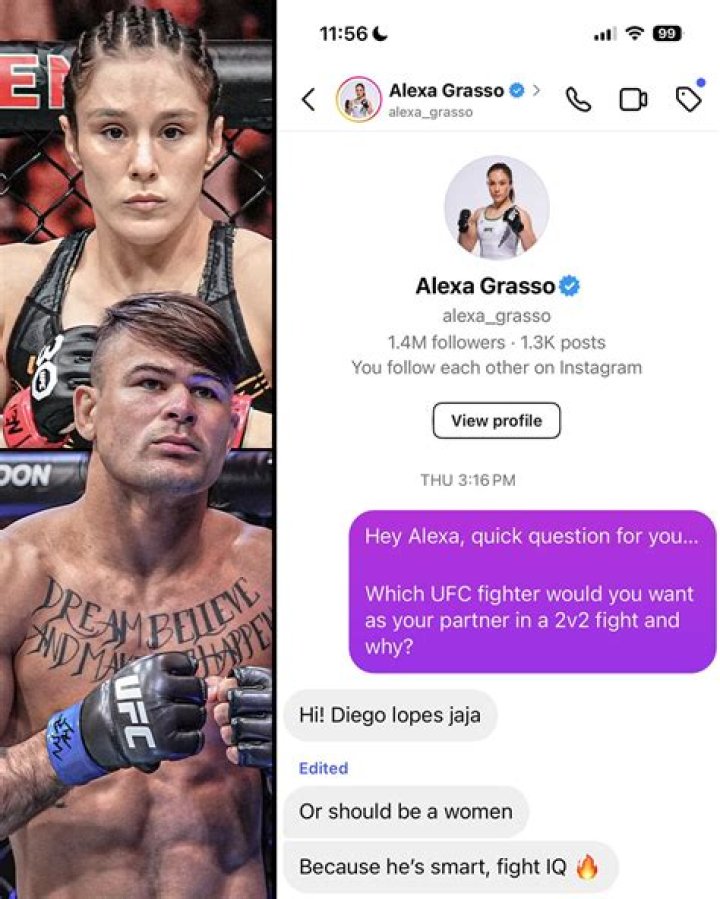
Task: Tap the purple sent message bubble
Action: (533, 591)
